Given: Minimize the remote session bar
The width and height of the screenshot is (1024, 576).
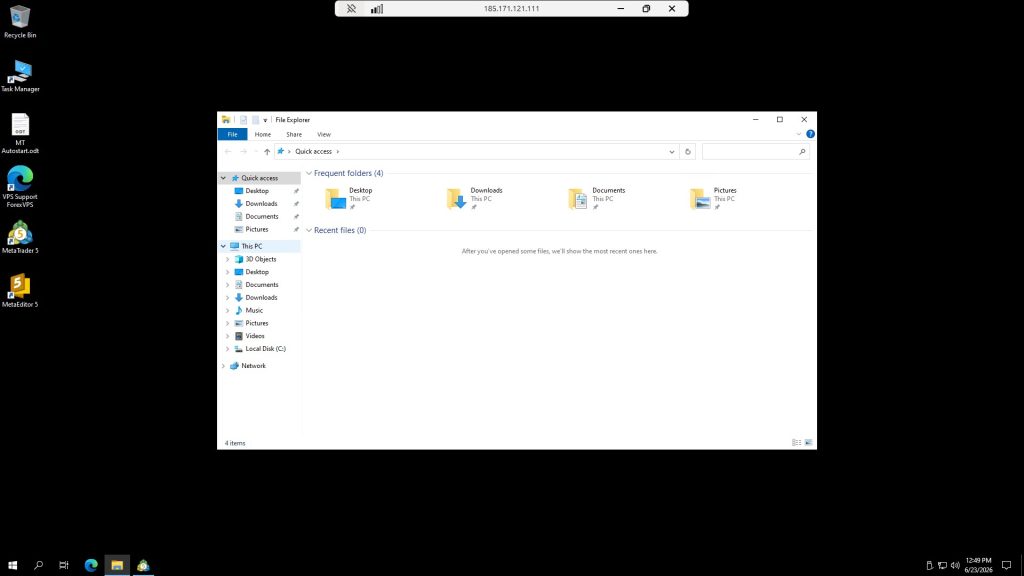Looking at the screenshot, I should coord(620,8).
